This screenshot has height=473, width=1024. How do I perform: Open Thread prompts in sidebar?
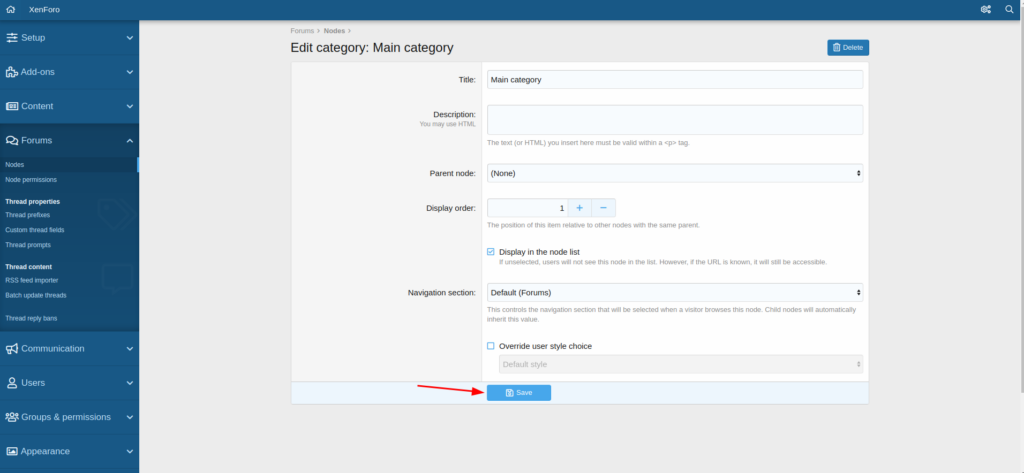point(28,245)
